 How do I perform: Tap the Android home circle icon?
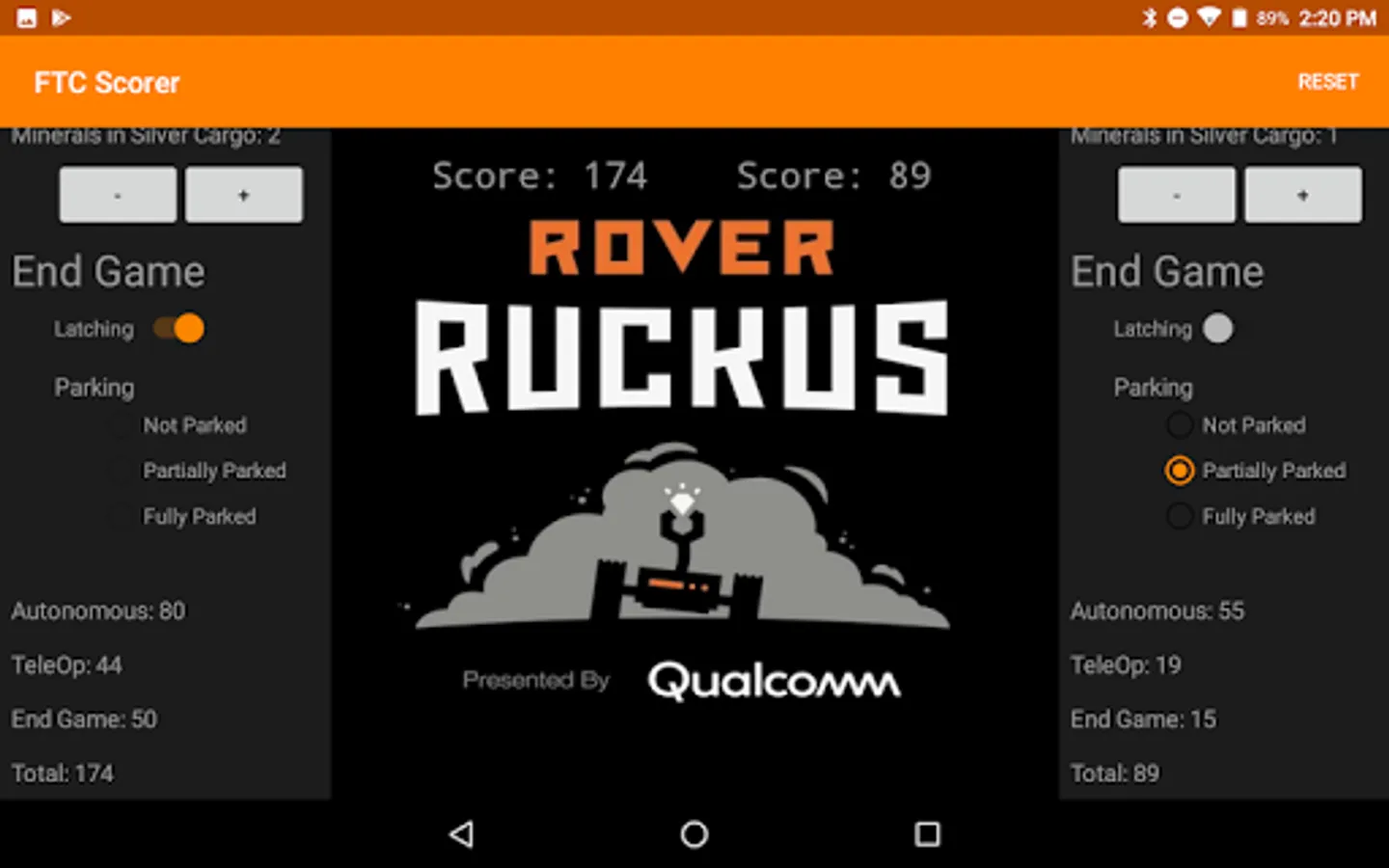pyautogui.click(x=694, y=834)
